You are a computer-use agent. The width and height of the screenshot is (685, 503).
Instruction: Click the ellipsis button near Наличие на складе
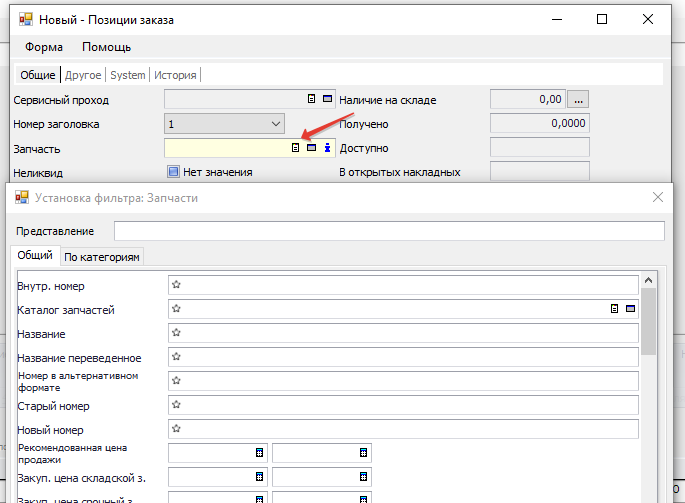pos(579,99)
